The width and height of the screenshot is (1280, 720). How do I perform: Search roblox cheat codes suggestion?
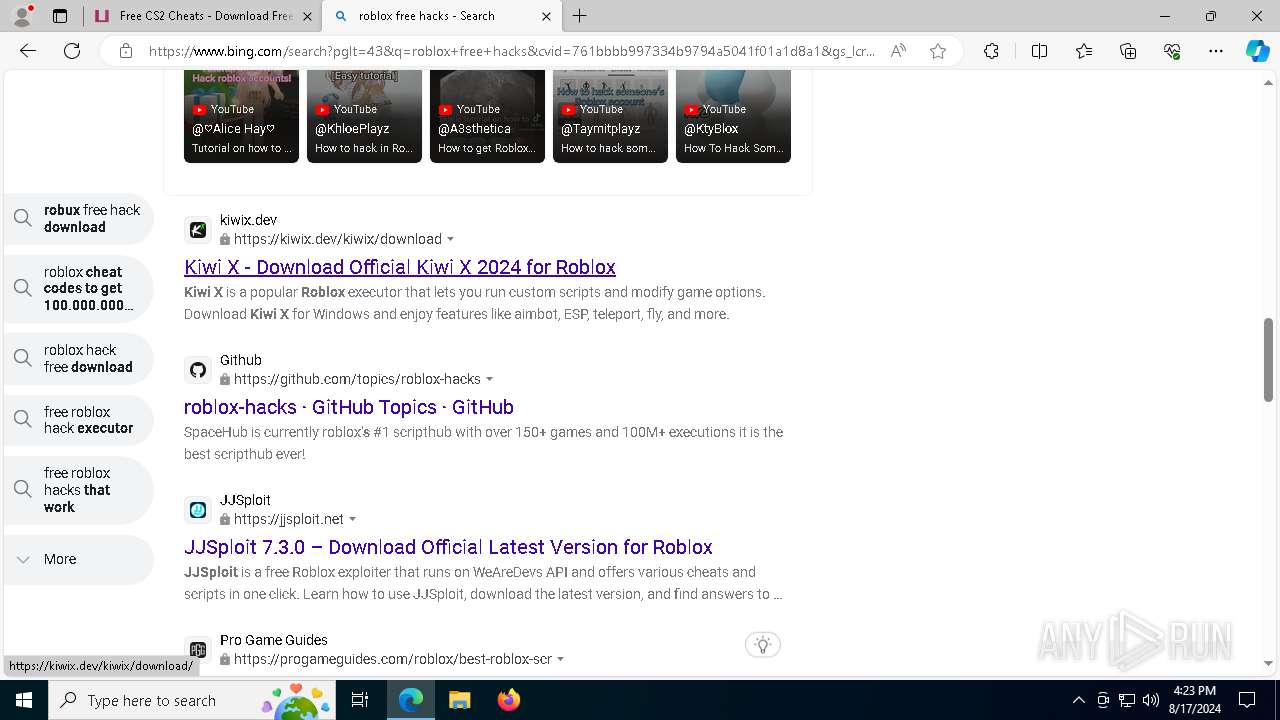(x=79, y=288)
